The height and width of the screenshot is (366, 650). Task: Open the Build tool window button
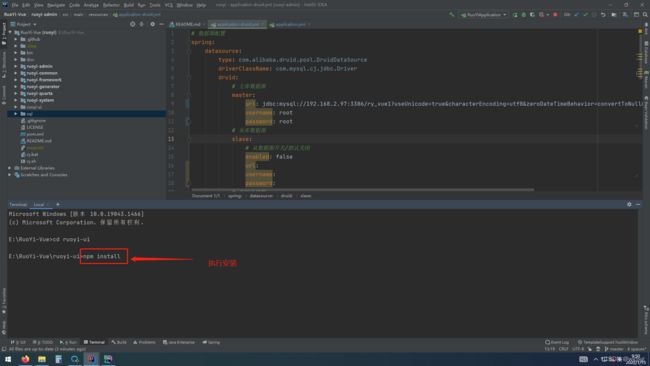(119, 342)
